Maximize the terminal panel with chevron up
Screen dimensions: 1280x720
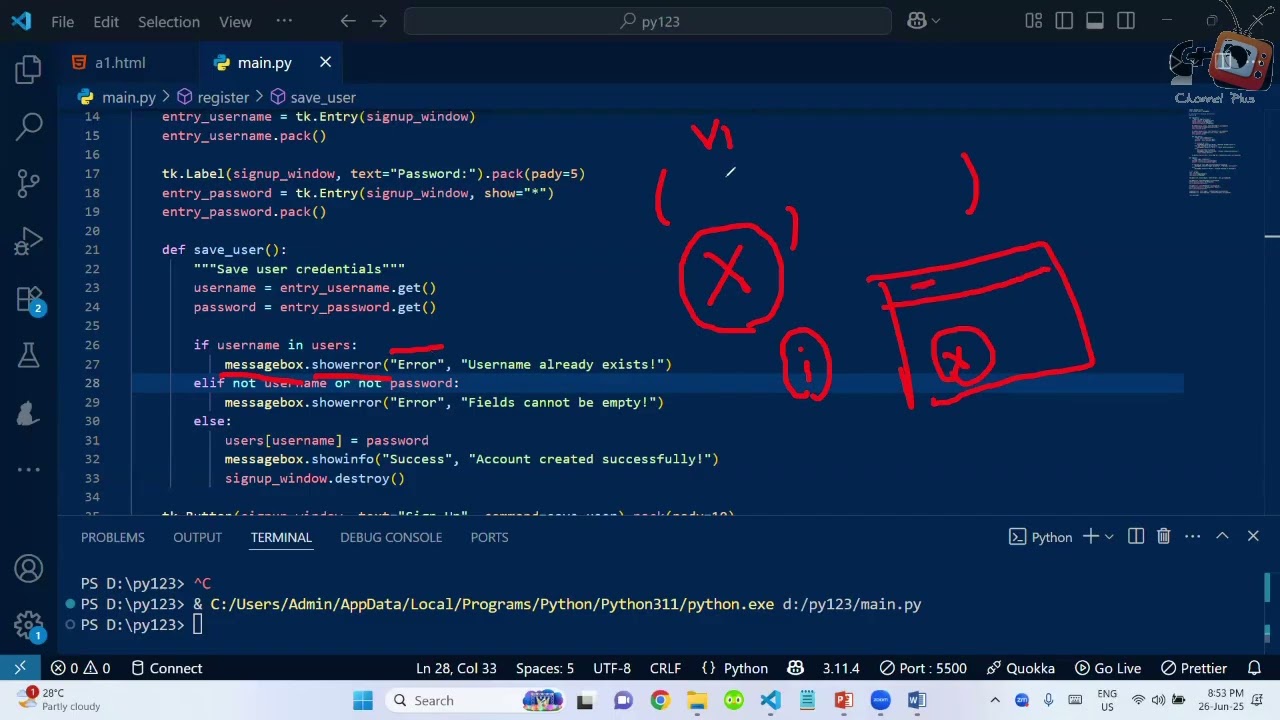pyautogui.click(x=1222, y=537)
